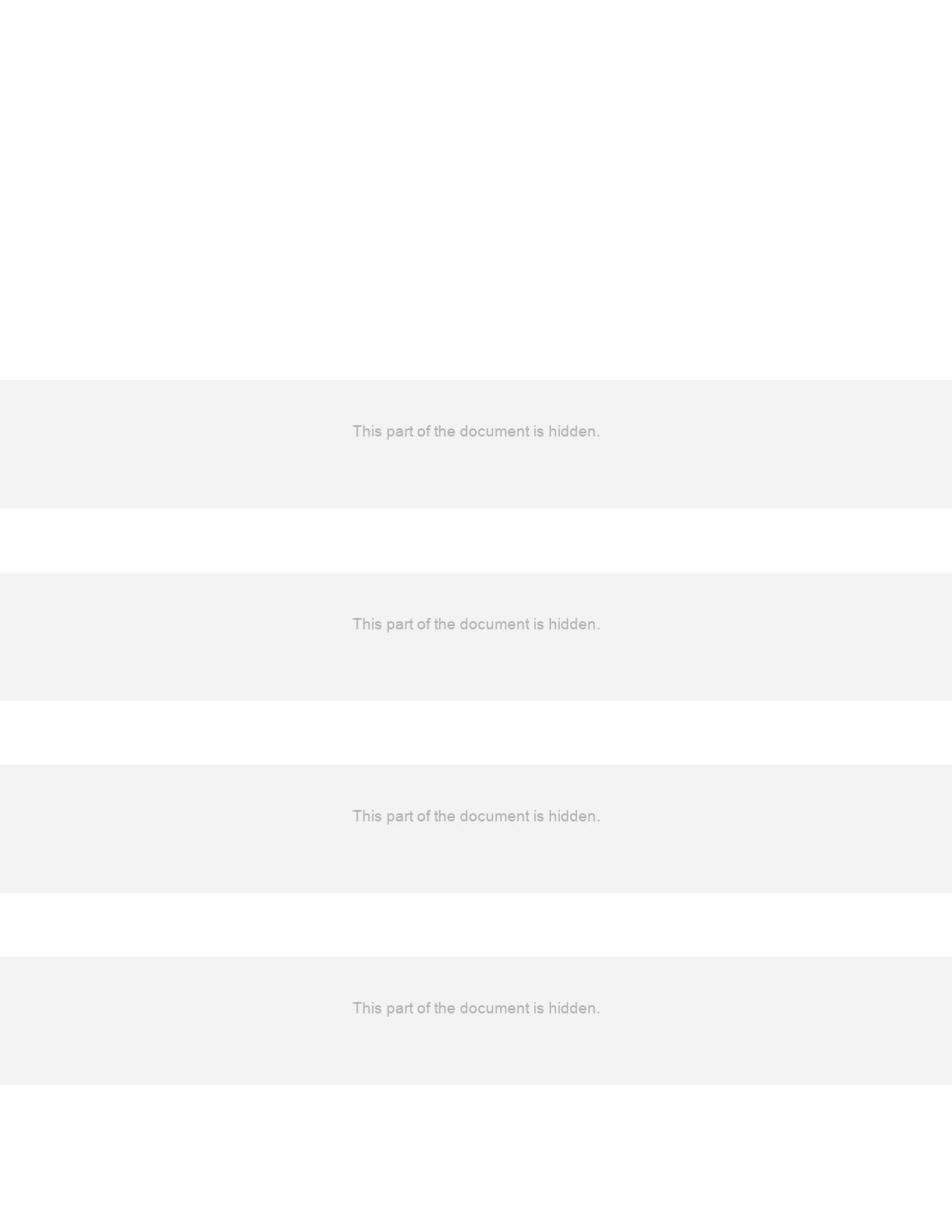Click the white gap between third and fourth banners
952x1232 pixels.
[476, 925]
